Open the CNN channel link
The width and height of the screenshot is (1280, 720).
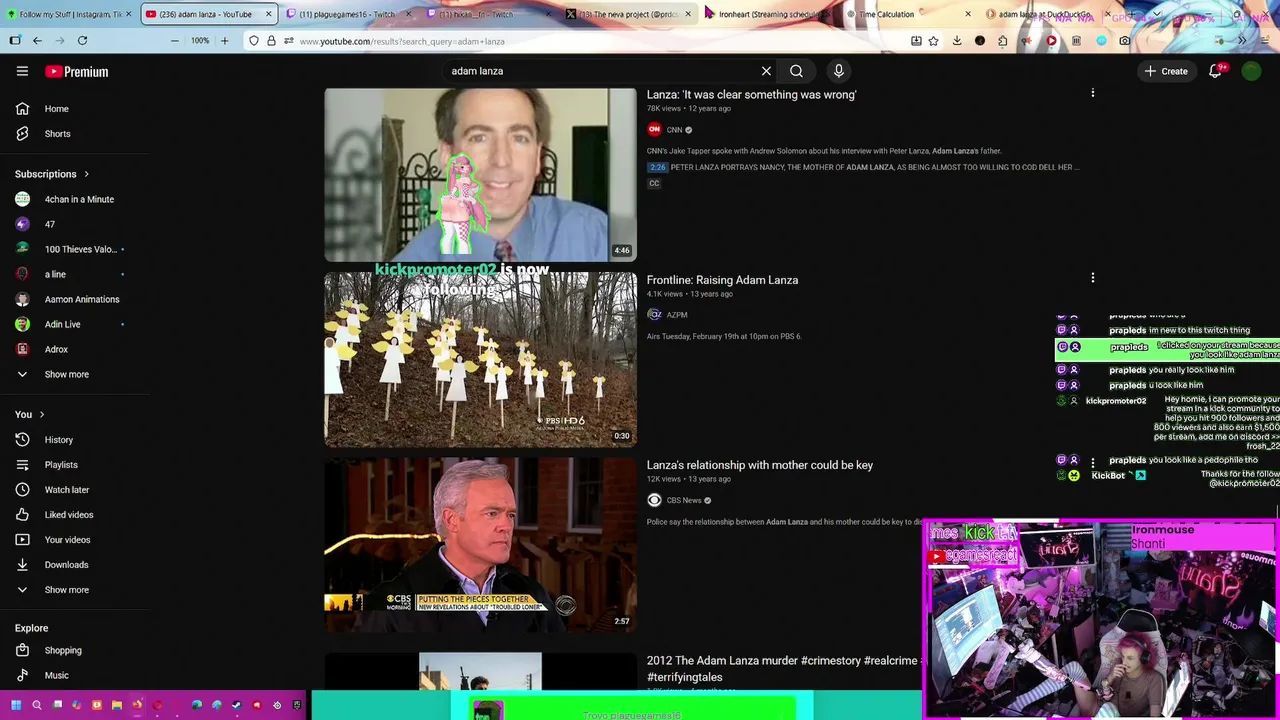674,130
